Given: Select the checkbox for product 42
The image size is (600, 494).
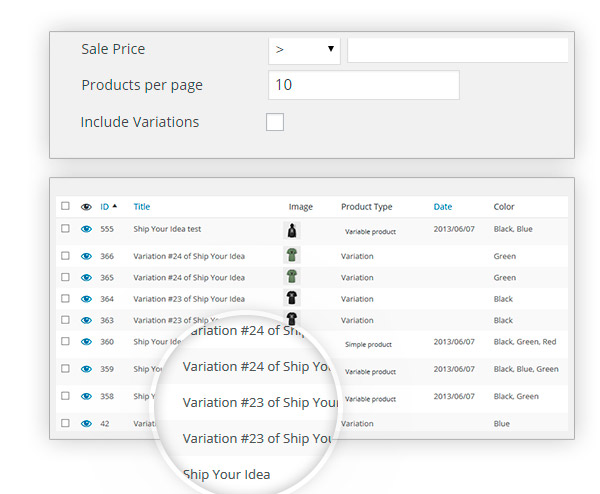Looking at the screenshot, I should tap(65, 423).
